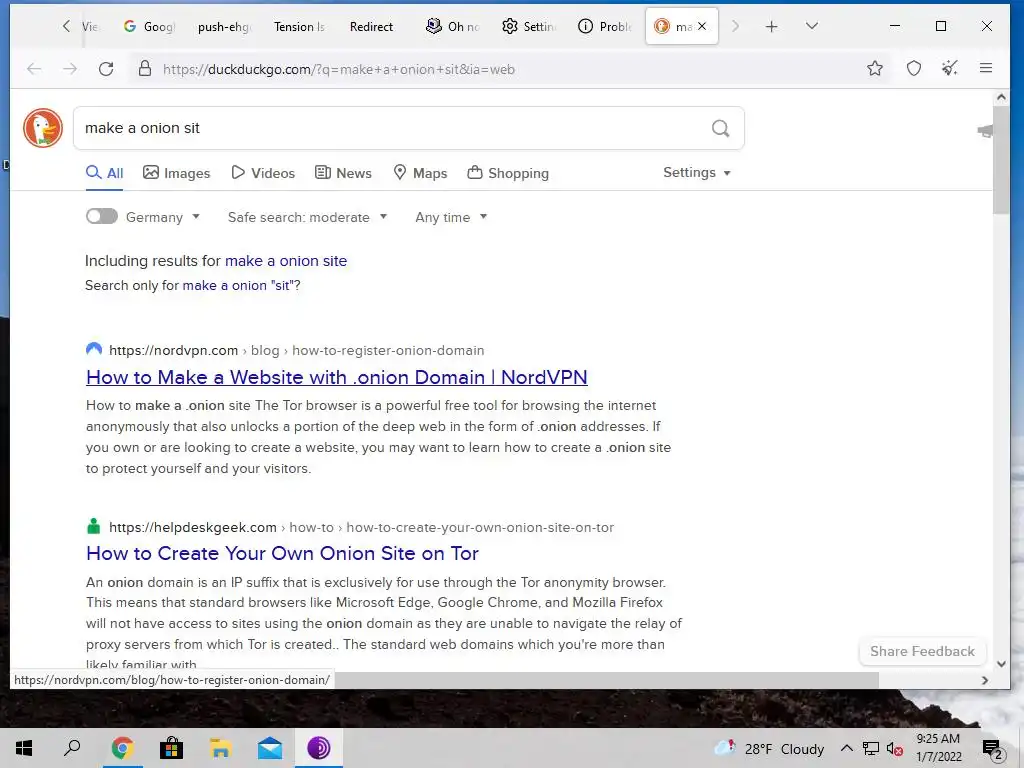This screenshot has height=768, width=1024.
Task: Switch to the Shopping search tab
Action: 508,173
